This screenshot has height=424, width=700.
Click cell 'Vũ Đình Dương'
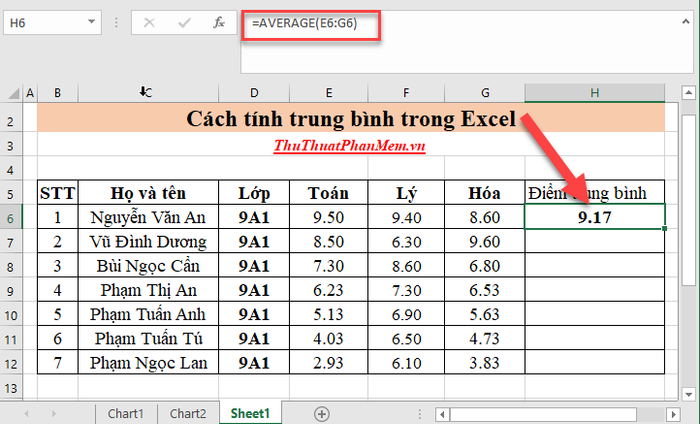(x=148, y=241)
